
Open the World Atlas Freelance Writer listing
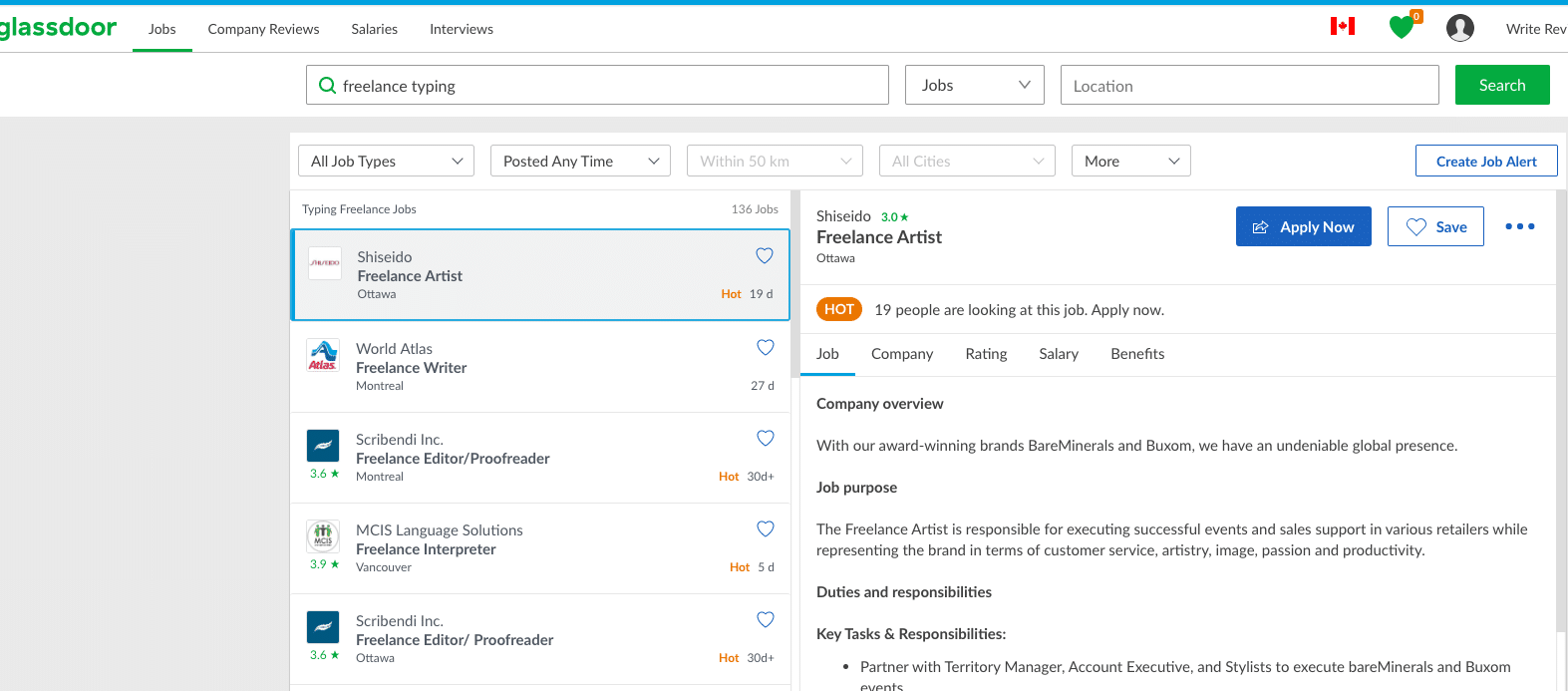tap(539, 367)
